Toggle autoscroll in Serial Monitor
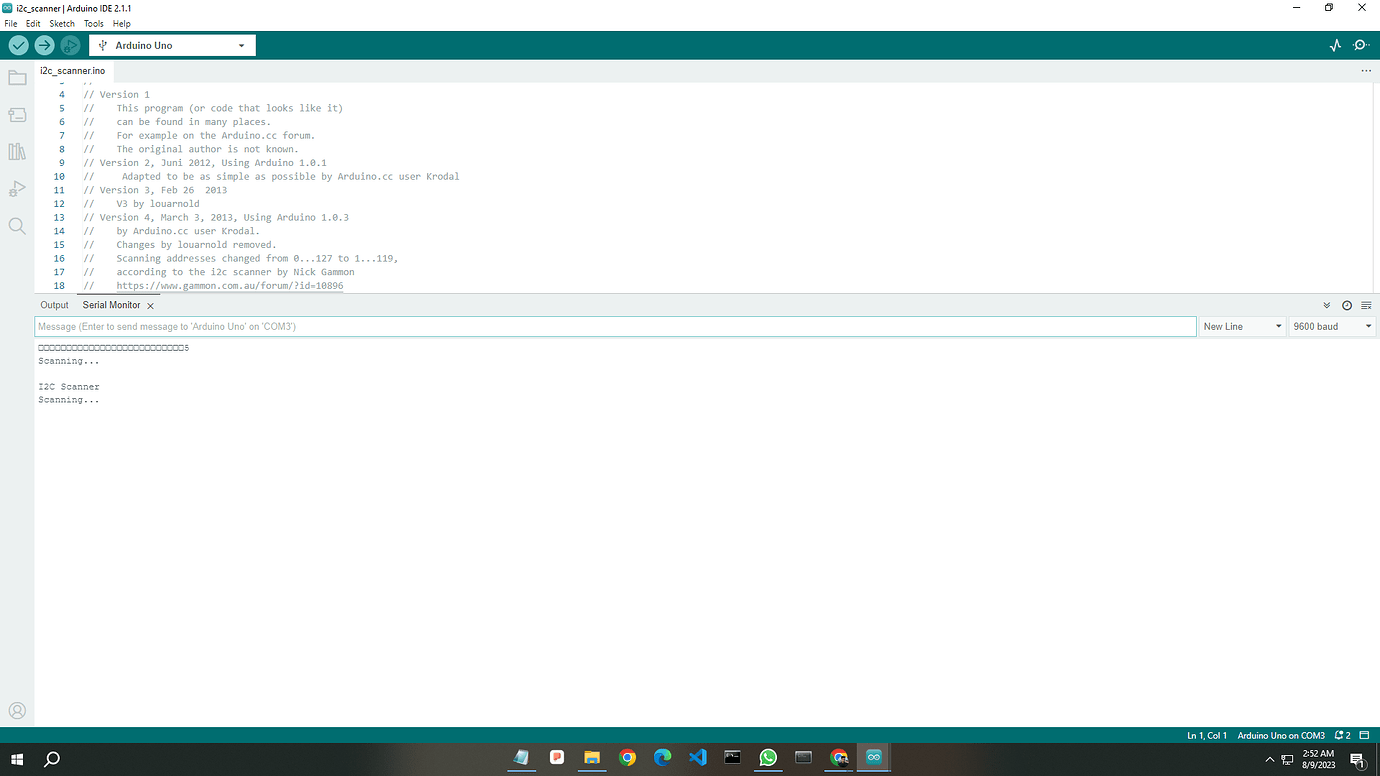Image resolution: width=1380 pixels, height=776 pixels. 1327,305
